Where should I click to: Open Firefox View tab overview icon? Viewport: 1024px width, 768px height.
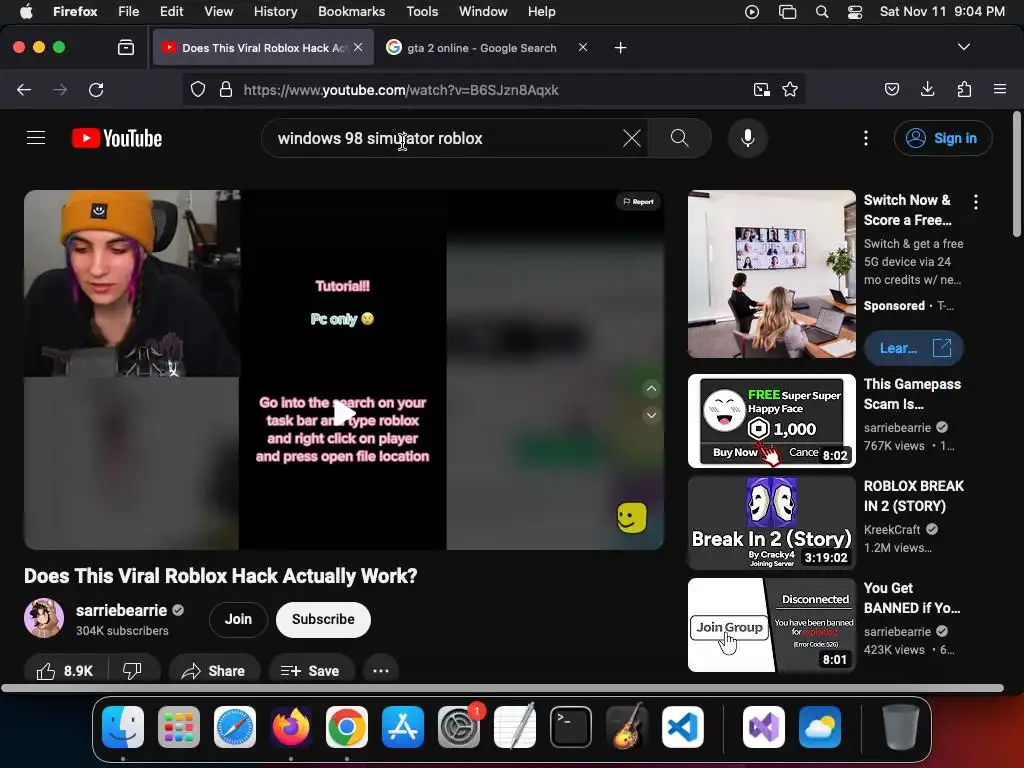(x=126, y=47)
